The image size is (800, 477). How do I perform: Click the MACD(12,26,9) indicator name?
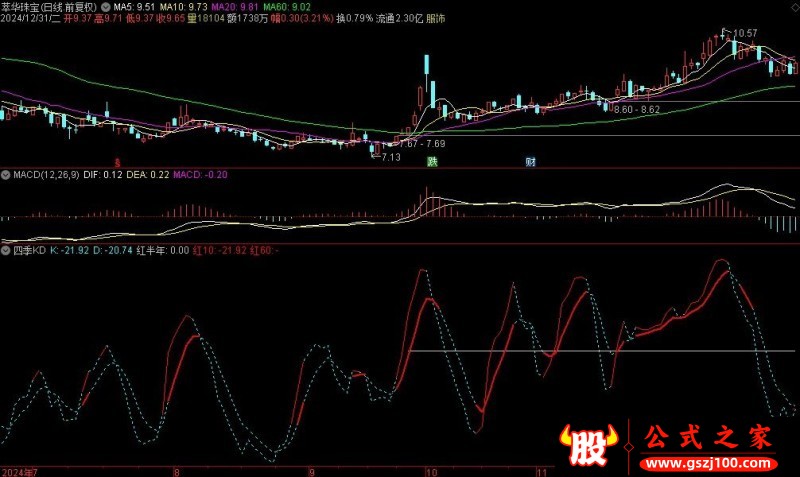pyautogui.click(x=46, y=175)
